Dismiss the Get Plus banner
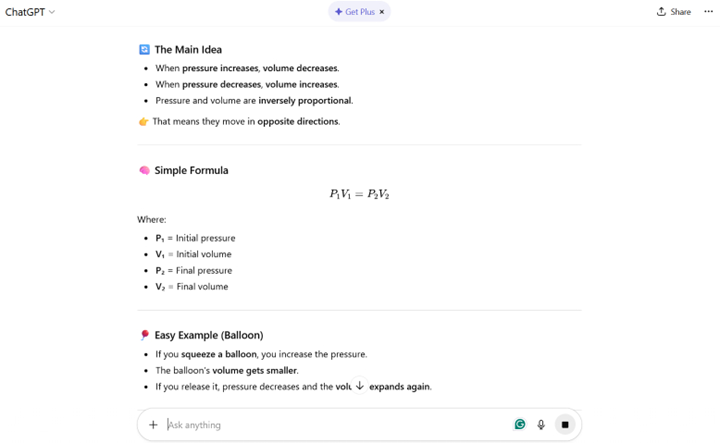Screen dimensions: 720x443 382,12
